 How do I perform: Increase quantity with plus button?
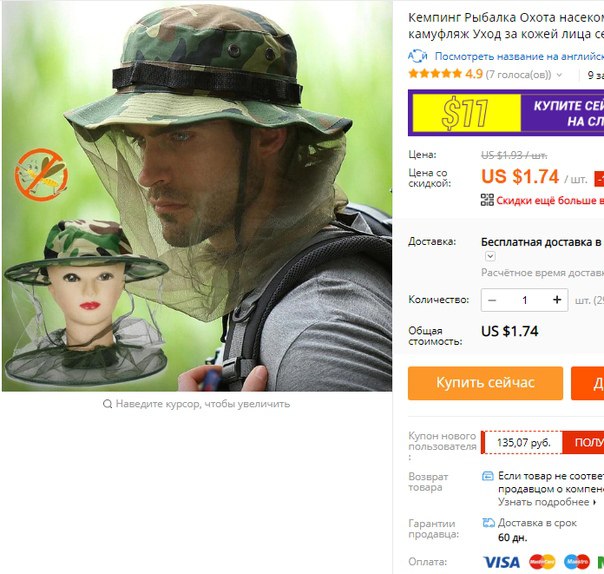557,300
